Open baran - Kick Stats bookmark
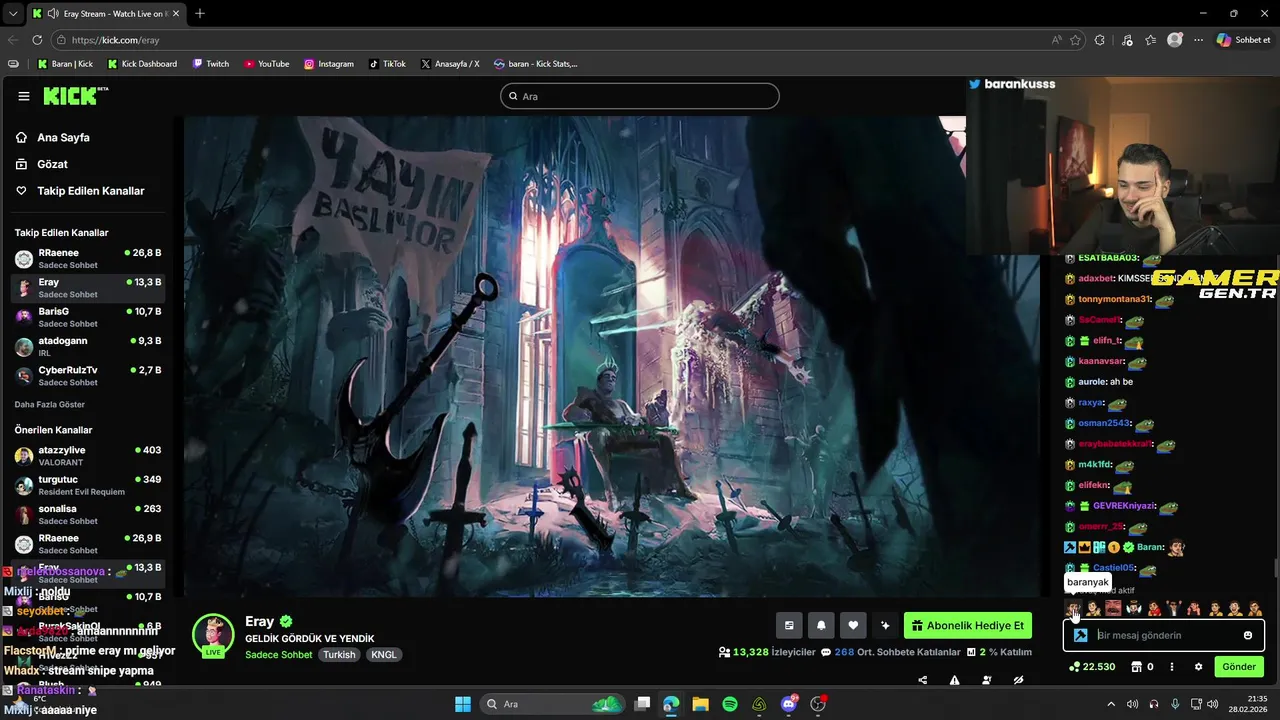Image resolution: width=1280 pixels, height=720 pixels. (535, 64)
